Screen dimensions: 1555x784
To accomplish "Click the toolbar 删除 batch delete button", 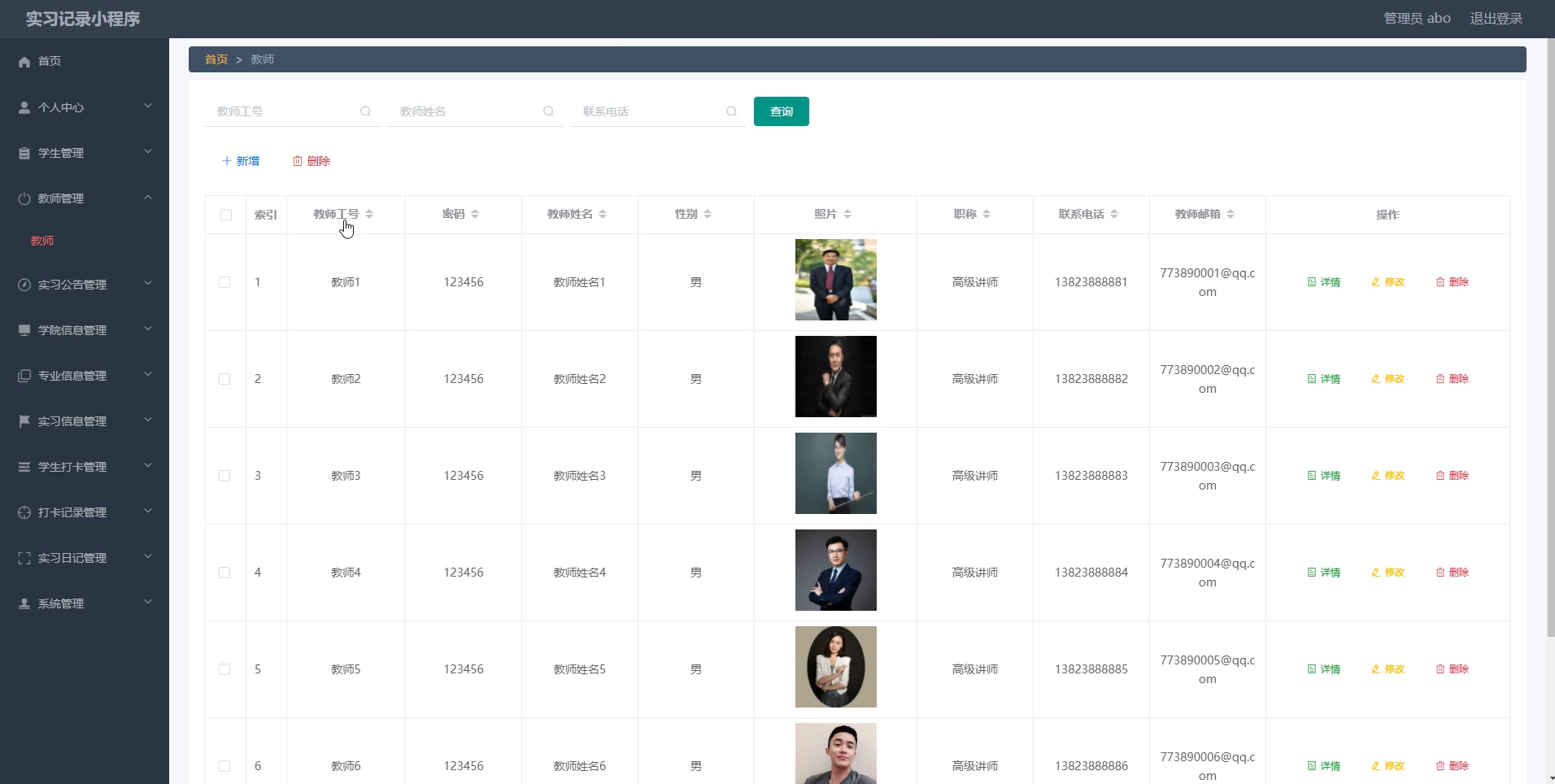I will [x=311, y=161].
